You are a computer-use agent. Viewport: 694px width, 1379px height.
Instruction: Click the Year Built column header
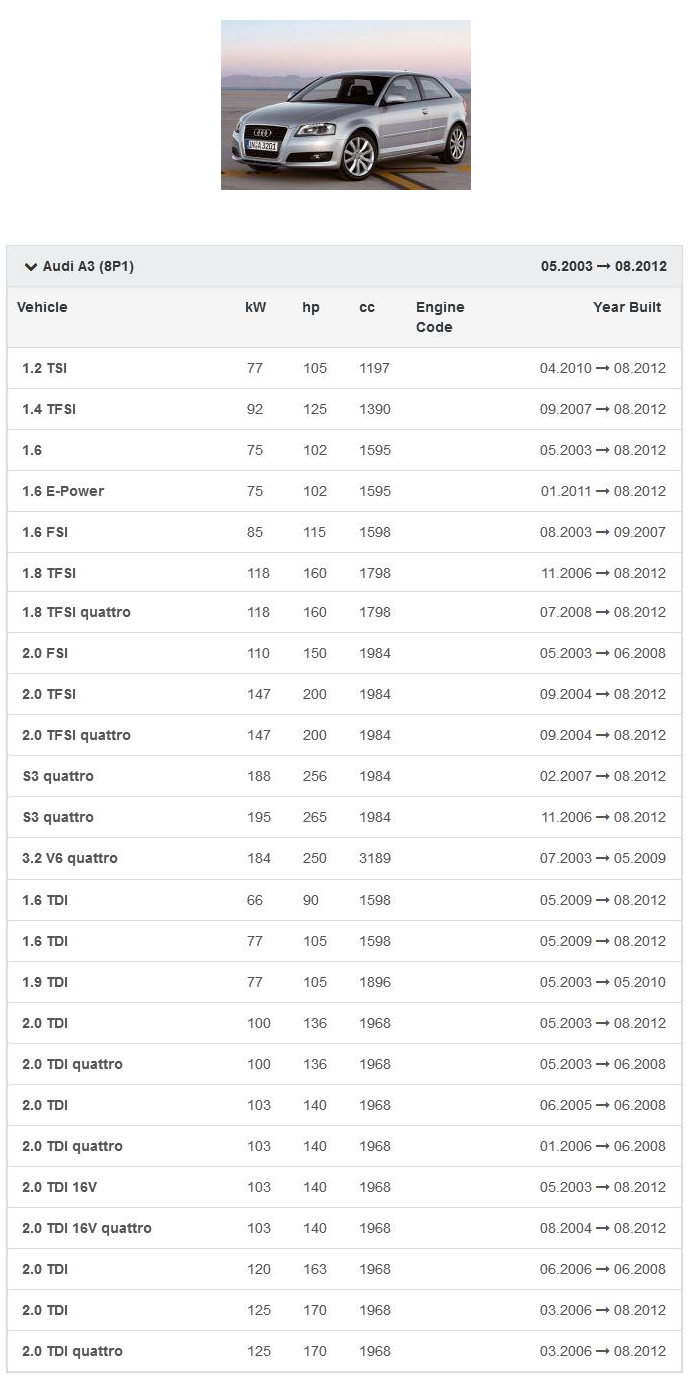[x=627, y=307]
